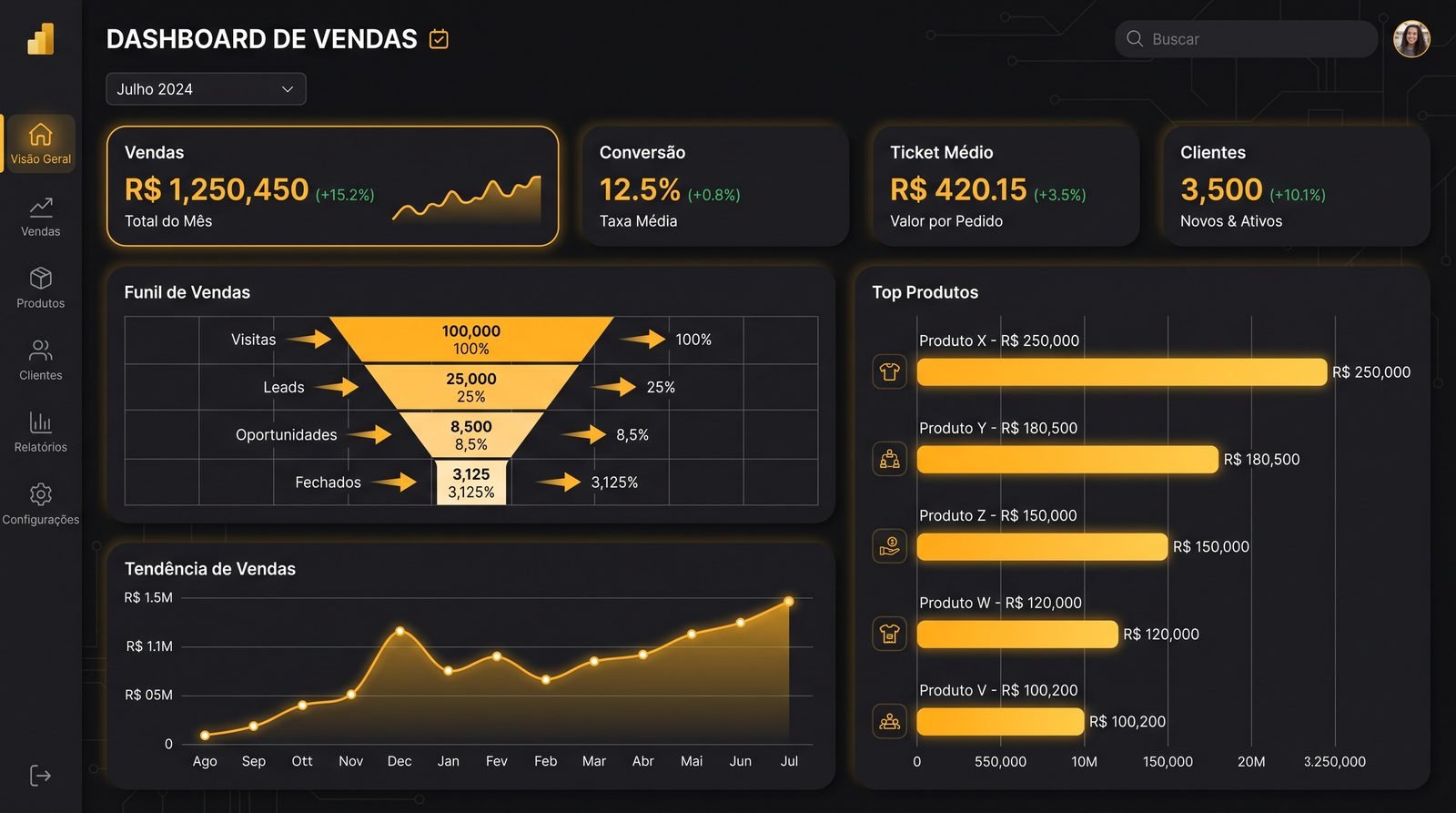Viewport: 1456px width, 813px height.
Task: Open Clientes in the sidebar
Action: pos(40,360)
